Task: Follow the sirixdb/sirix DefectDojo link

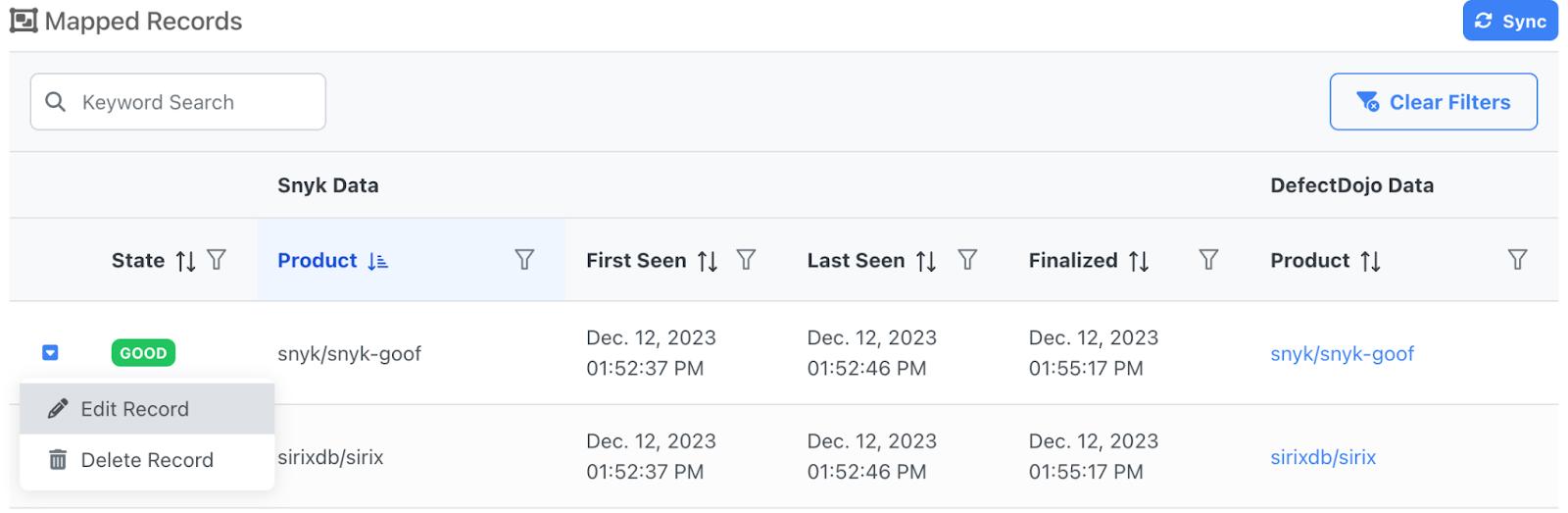Action: 1323,457
